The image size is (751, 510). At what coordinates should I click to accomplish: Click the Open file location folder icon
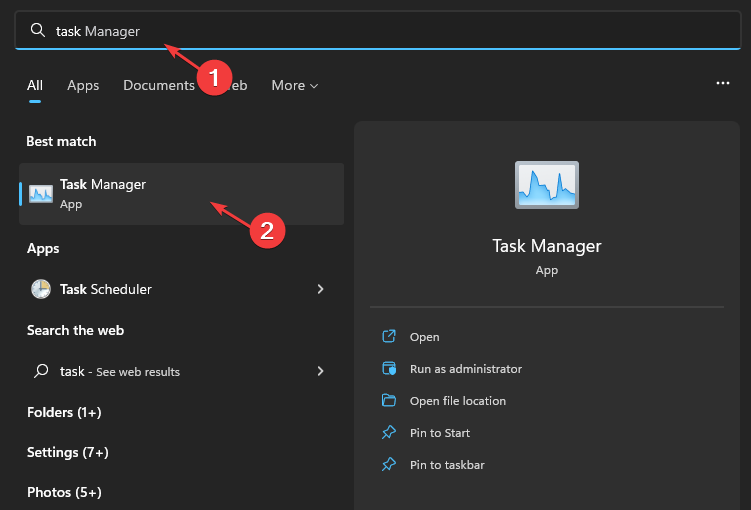pos(389,400)
